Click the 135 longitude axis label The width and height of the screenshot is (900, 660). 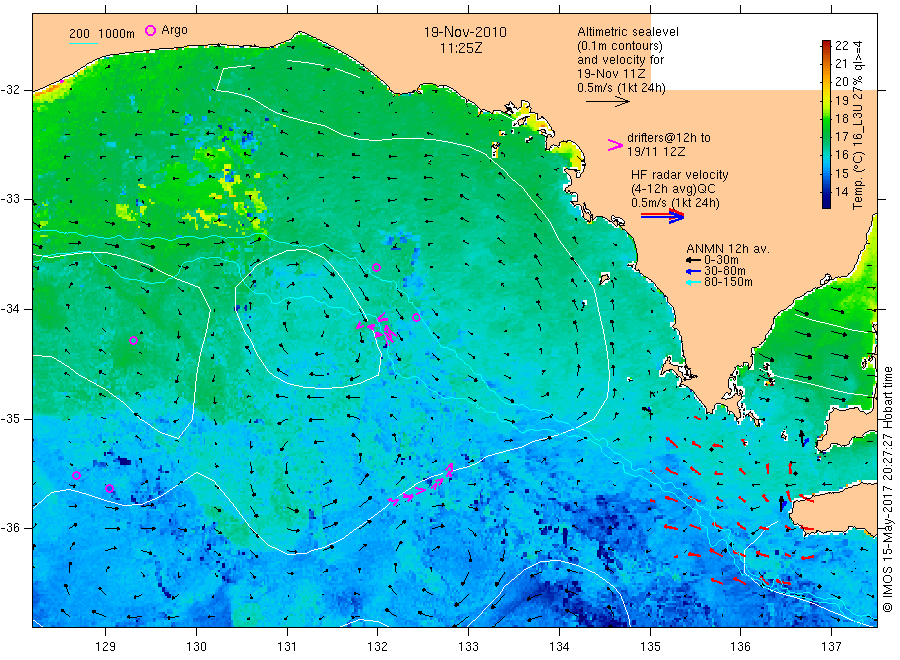click(x=650, y=647)
